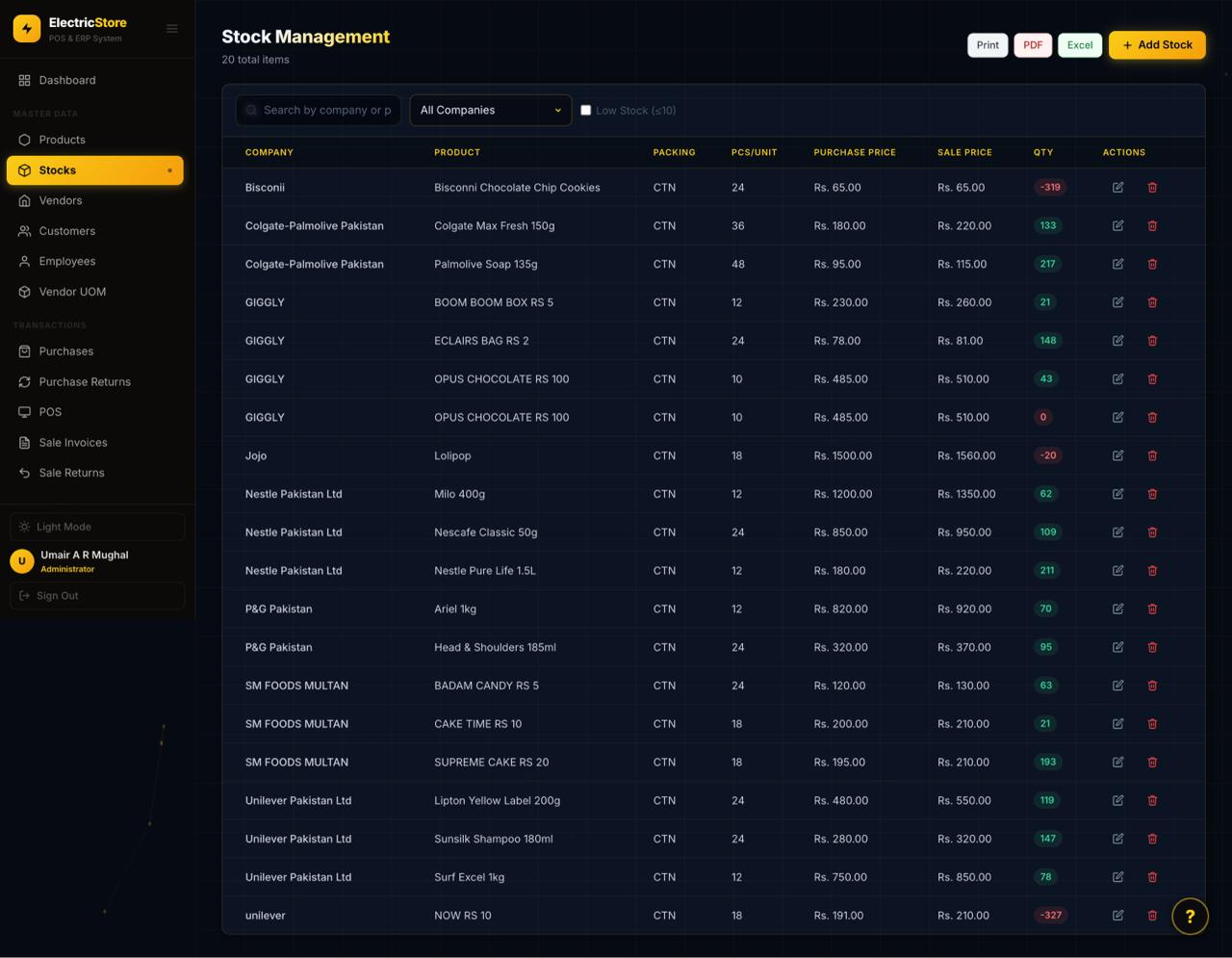The image size is (1232, 958).
Task: Click the PURCHASE PRICE column header
Action: click(x=855, y=152)
